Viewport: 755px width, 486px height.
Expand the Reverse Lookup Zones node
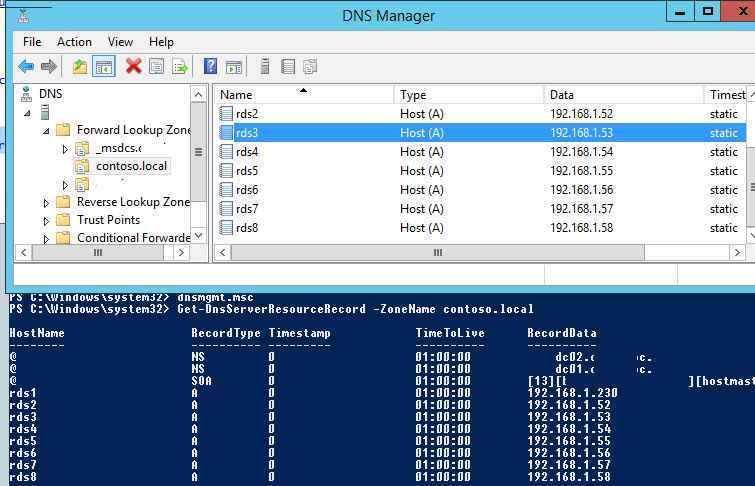tap(46, 203)
